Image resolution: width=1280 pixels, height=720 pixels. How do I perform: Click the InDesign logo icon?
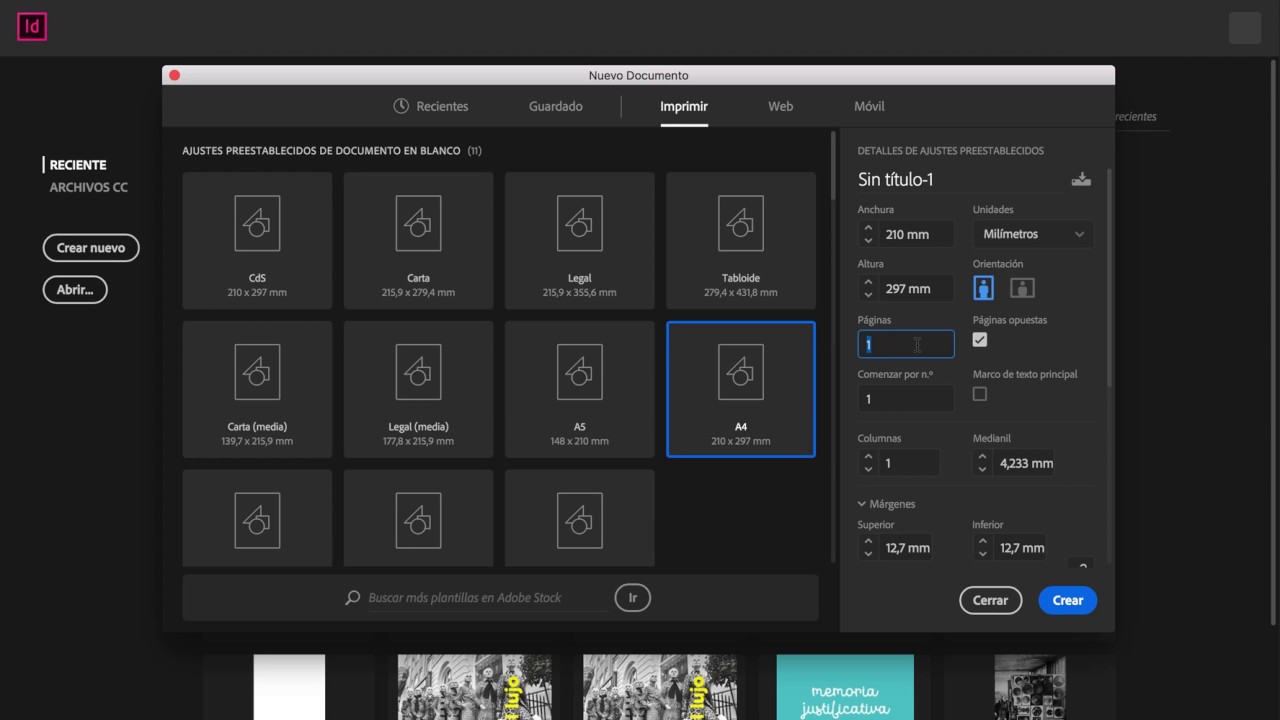(32, 27)
